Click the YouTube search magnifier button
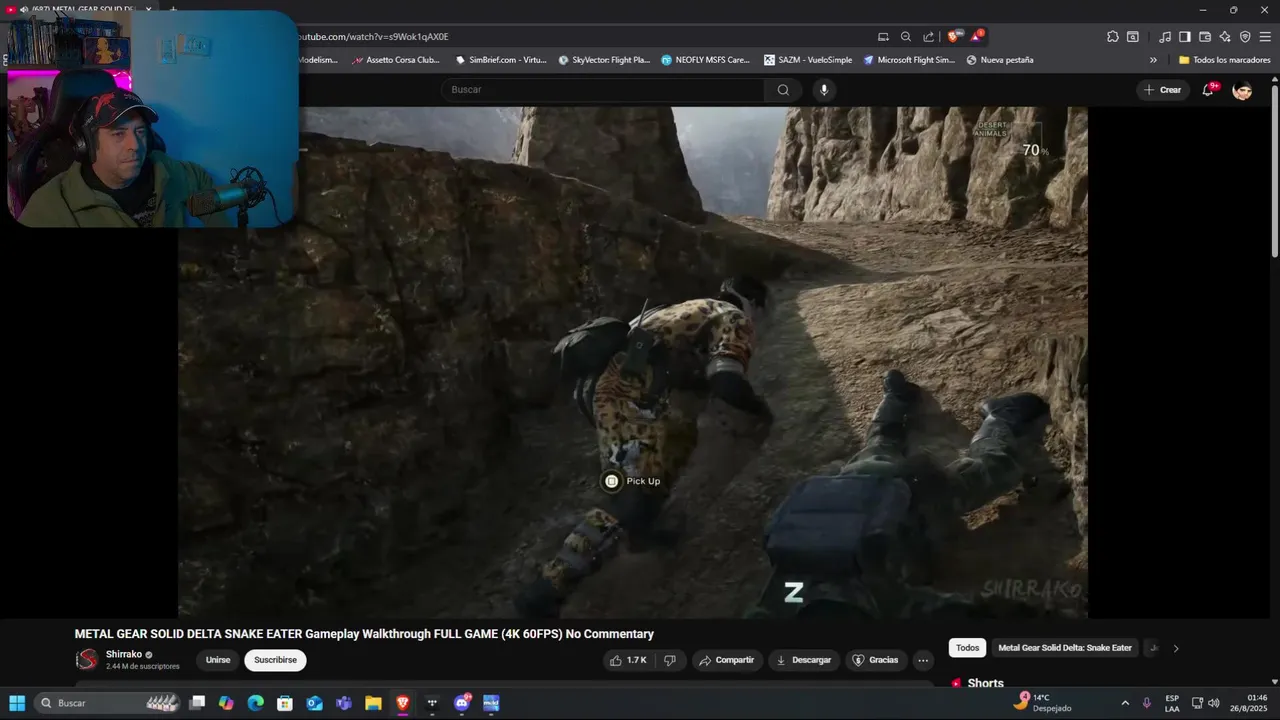Screen dimensions: 1280x720 pyautogui.click(x=783, y=90)
